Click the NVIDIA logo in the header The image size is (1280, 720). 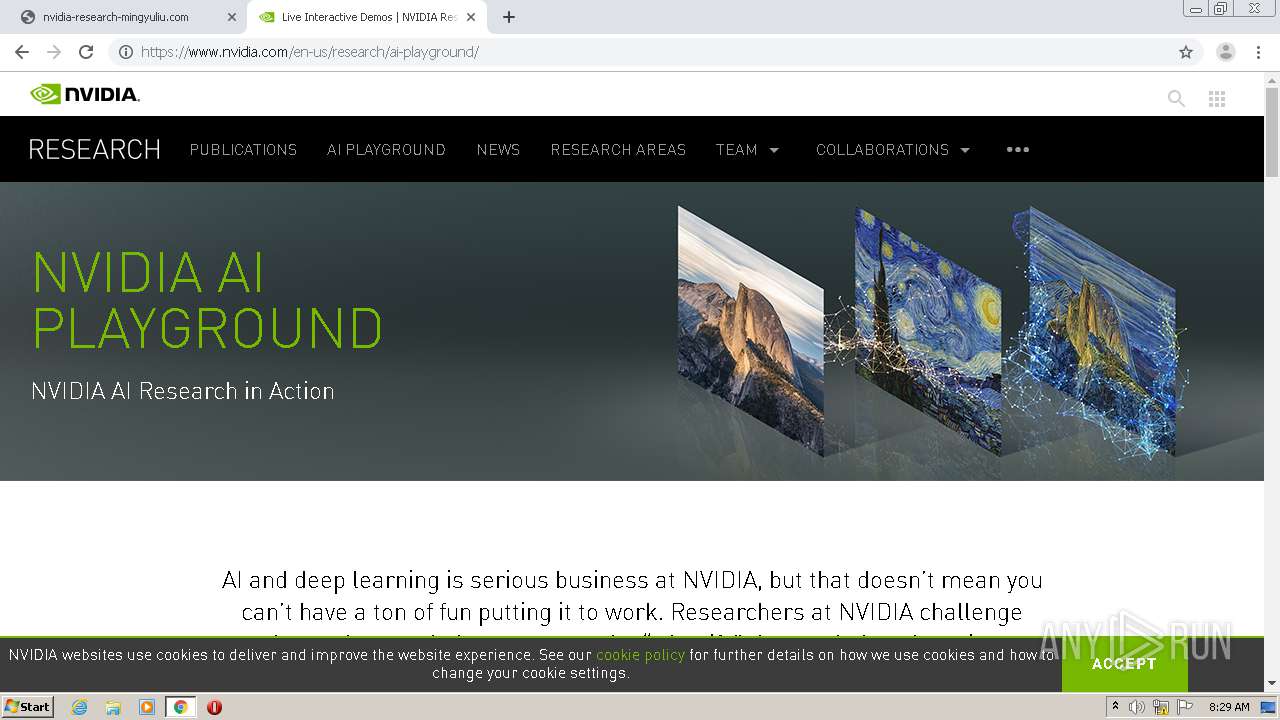(x=85, y=94)
